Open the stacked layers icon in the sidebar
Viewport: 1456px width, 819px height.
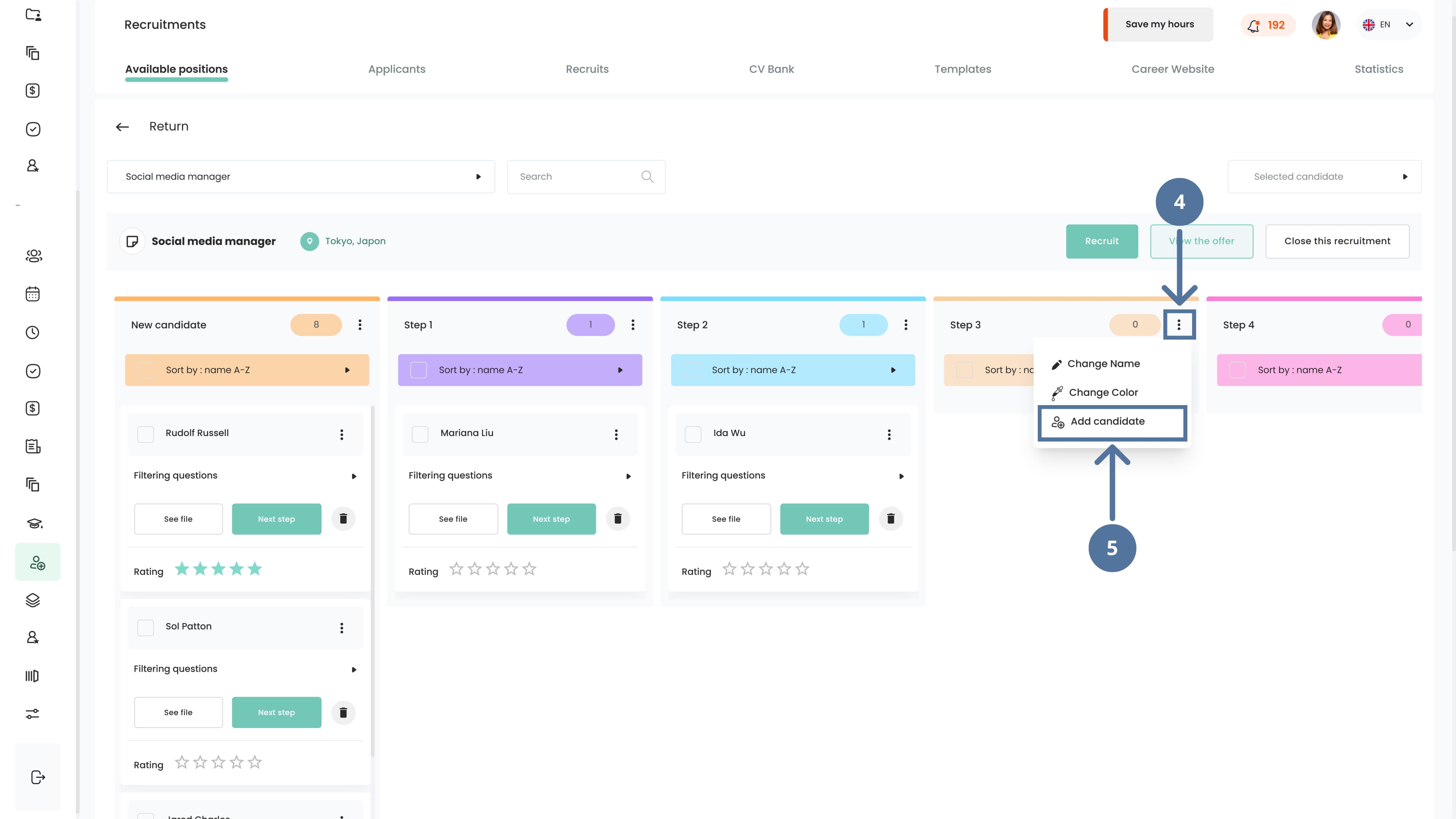tap(33, 600)
